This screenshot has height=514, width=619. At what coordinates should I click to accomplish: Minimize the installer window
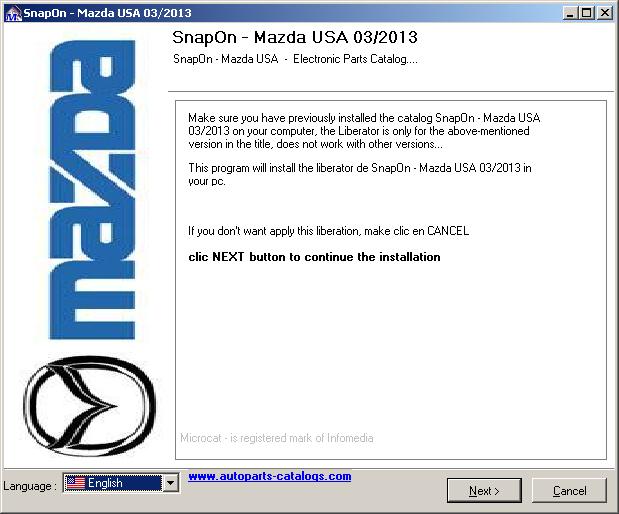(x=570, y=13)
